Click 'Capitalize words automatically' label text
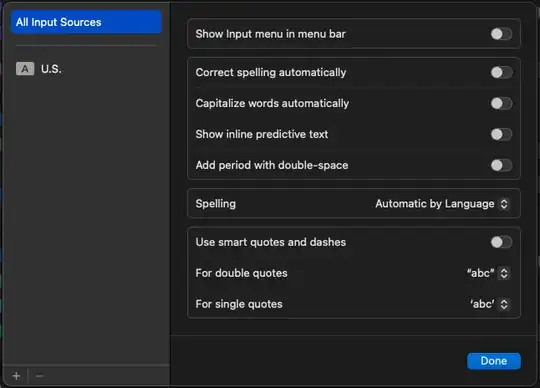 (x=272, y=103)
